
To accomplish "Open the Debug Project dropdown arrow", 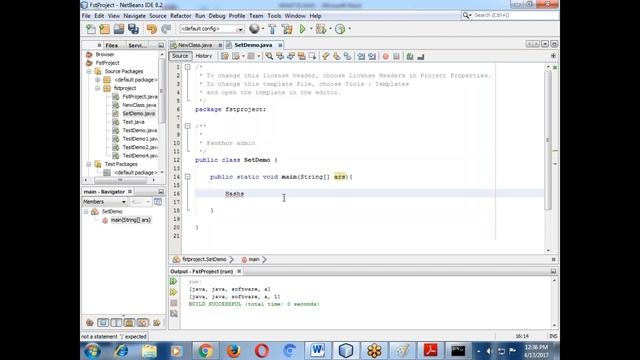I will pyautogui.click(x=330, y=29).
